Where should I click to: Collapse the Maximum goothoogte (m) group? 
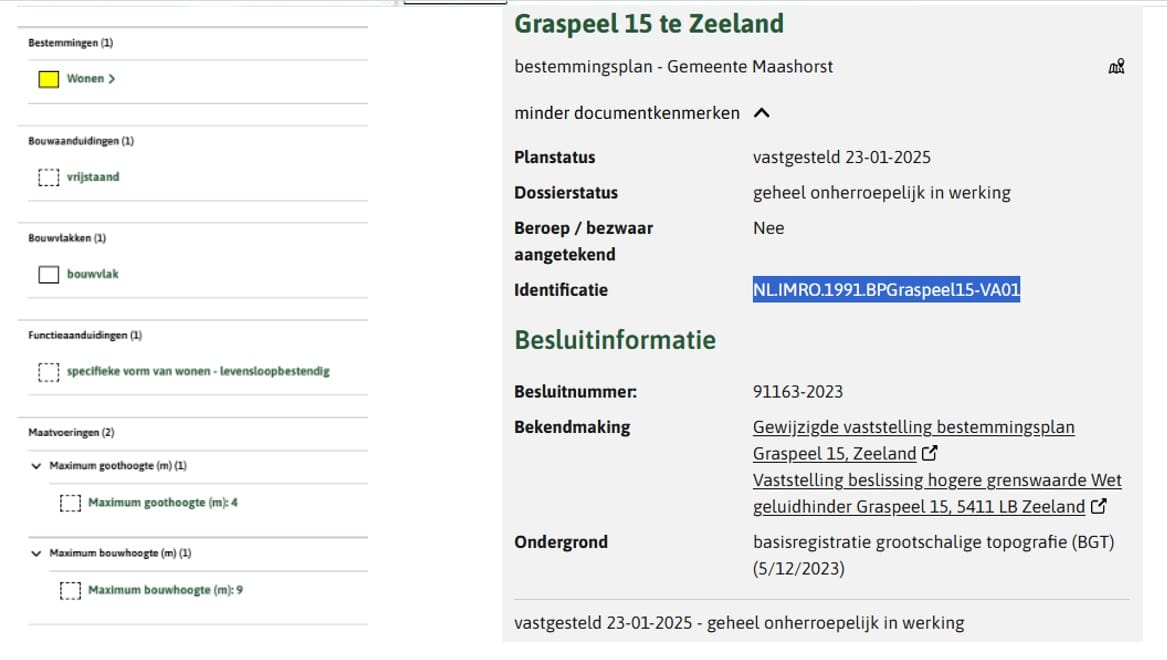tap(37, 466)
